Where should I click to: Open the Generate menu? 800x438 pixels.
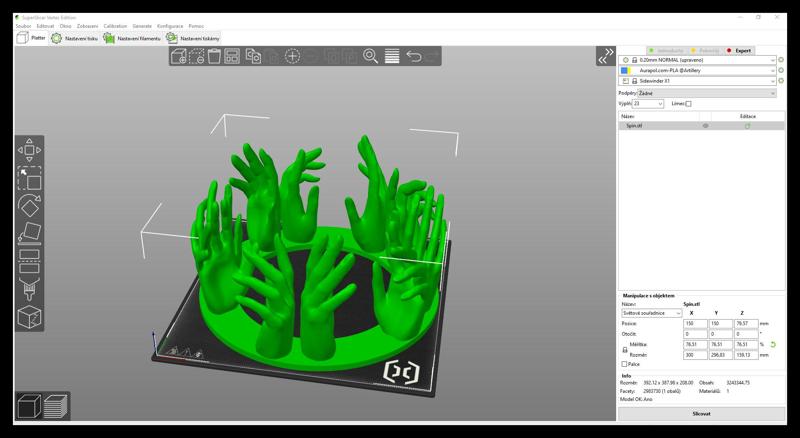pos(142,26)
